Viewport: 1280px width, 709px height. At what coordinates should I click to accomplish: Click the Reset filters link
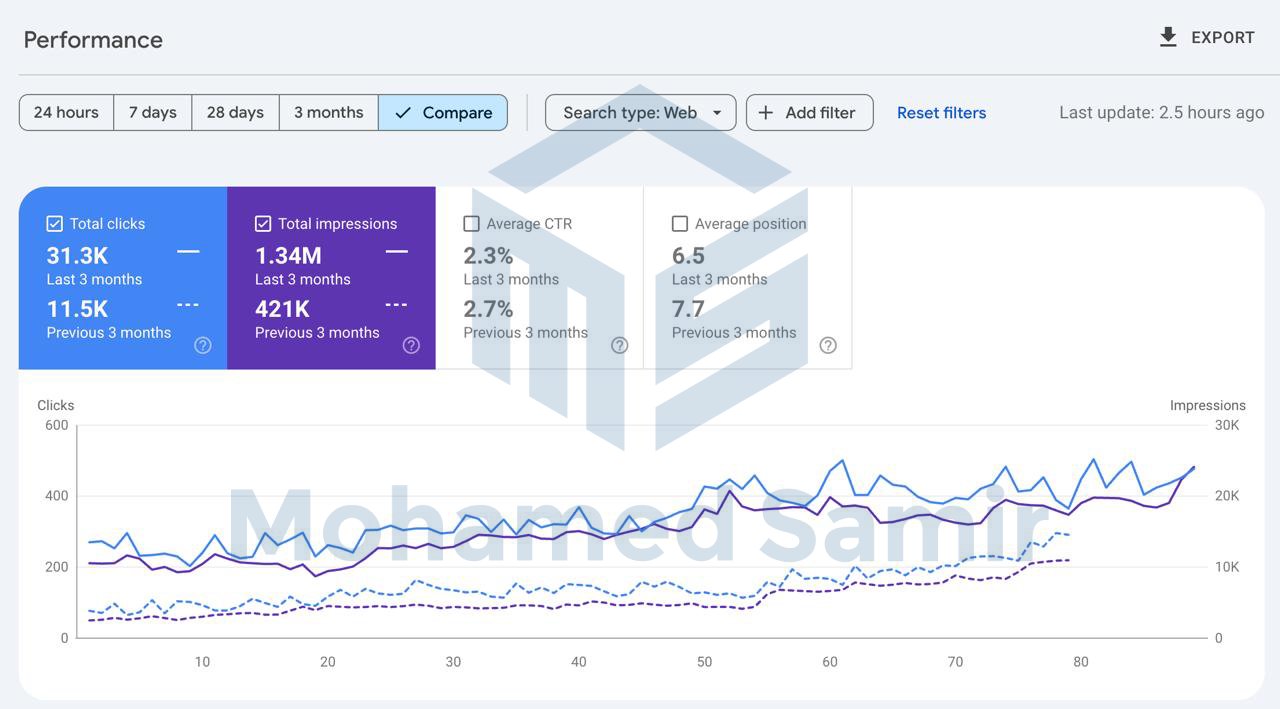point(941,113)
